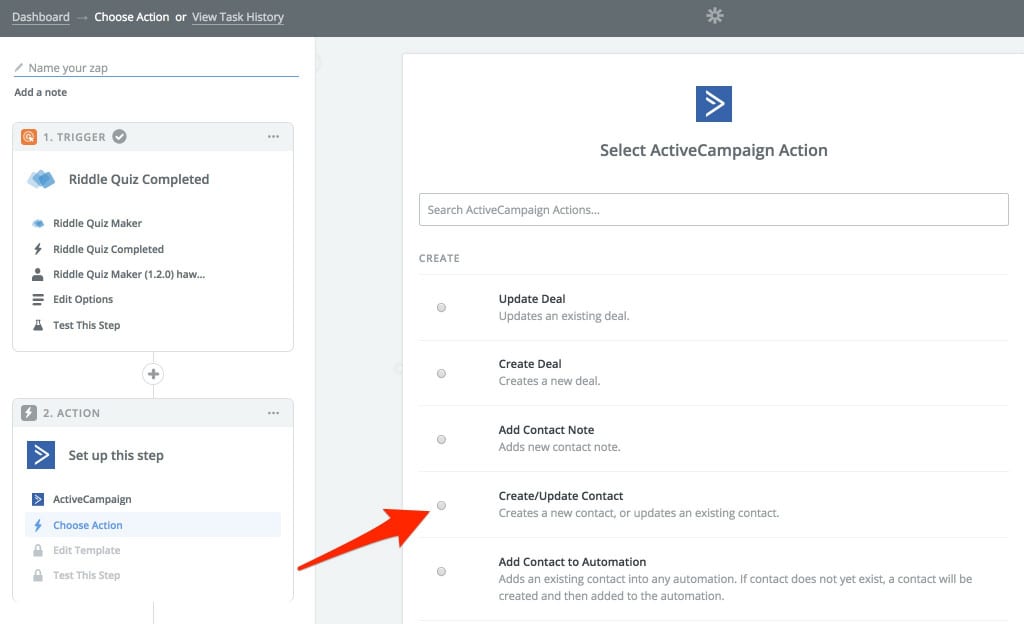Open Riddle Quiz Maker (1.2.0) account item
This screenshot has height=624, width=1024.
129,274
